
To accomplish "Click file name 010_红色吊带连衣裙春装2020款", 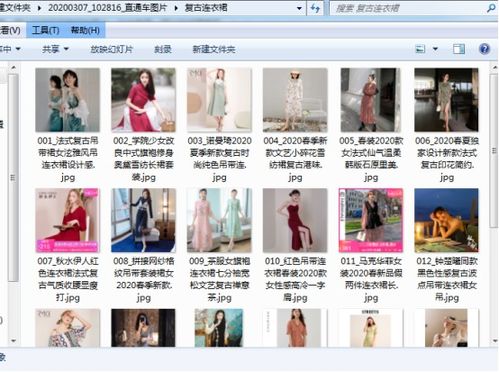I will coord(295,279).
